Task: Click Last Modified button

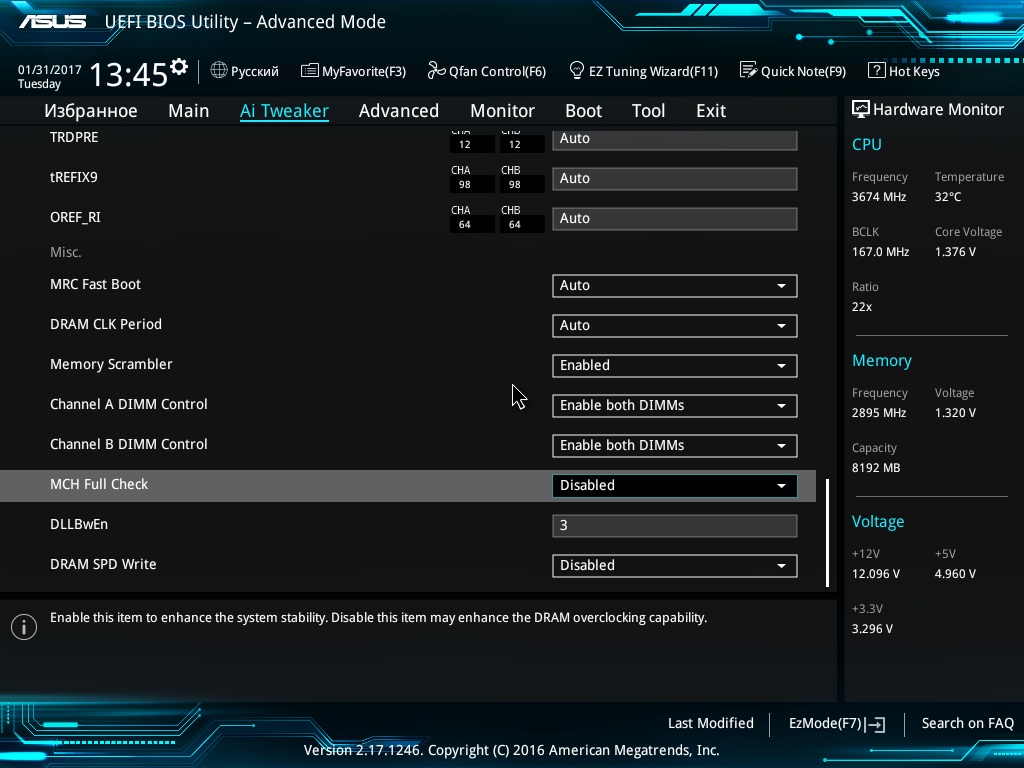Action: click(x=711, y=723)
